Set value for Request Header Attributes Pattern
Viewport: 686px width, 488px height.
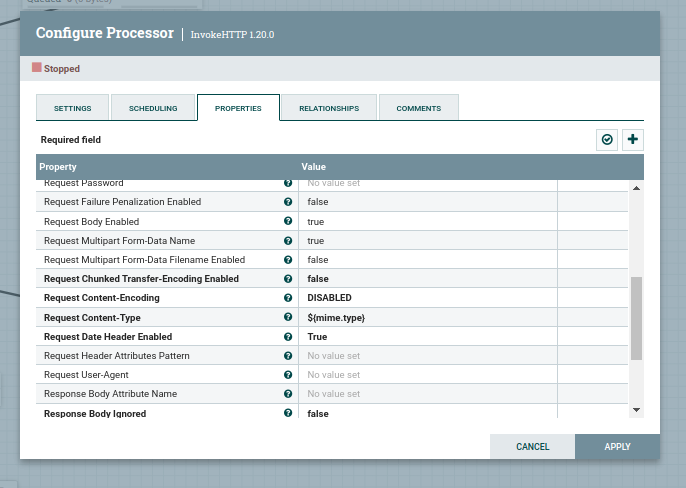pos(428,355)
